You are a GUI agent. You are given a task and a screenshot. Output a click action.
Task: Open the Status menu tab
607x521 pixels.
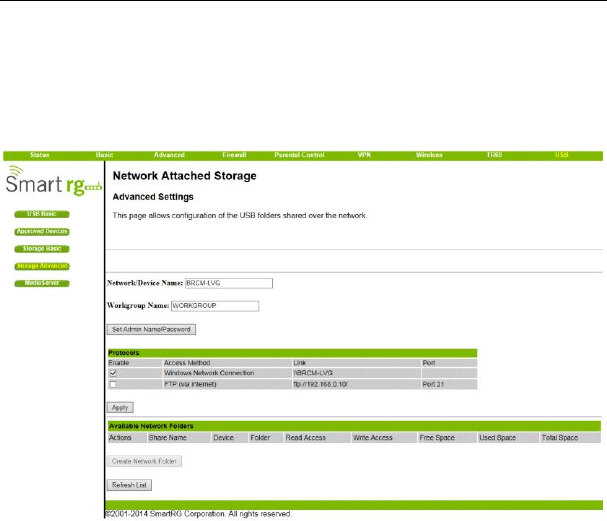click(x=39, y=155)
